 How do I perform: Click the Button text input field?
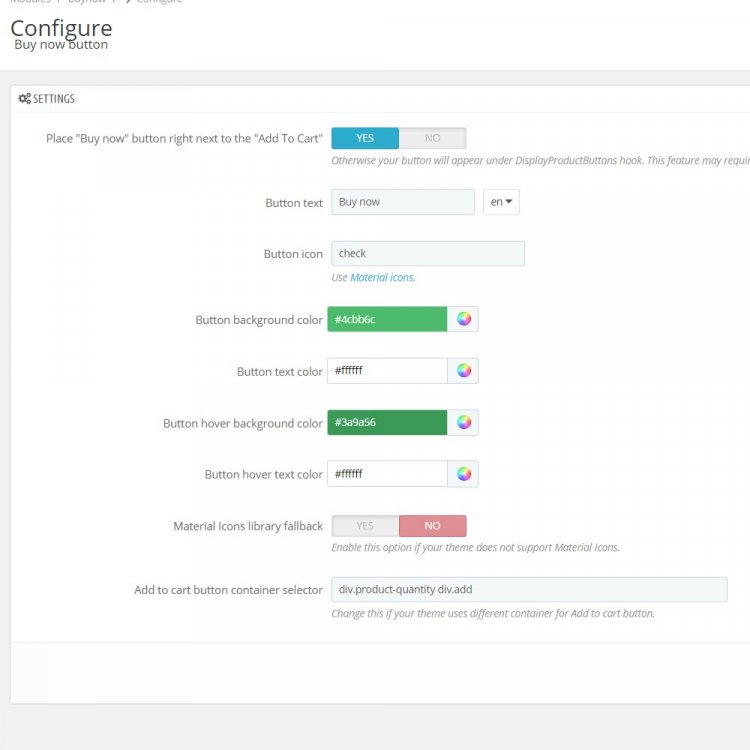(x=402, y=202)
